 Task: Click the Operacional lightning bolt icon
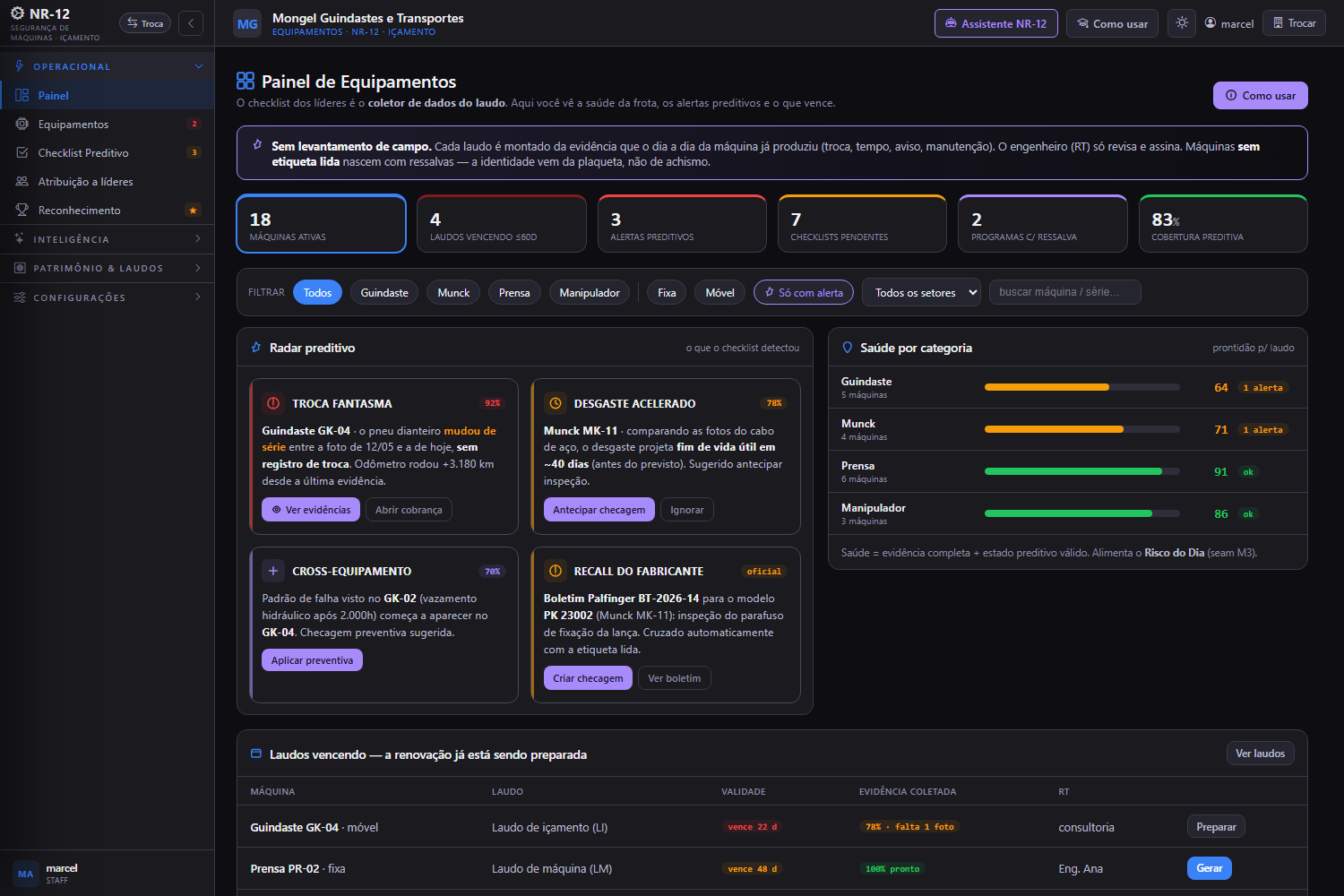20,66
